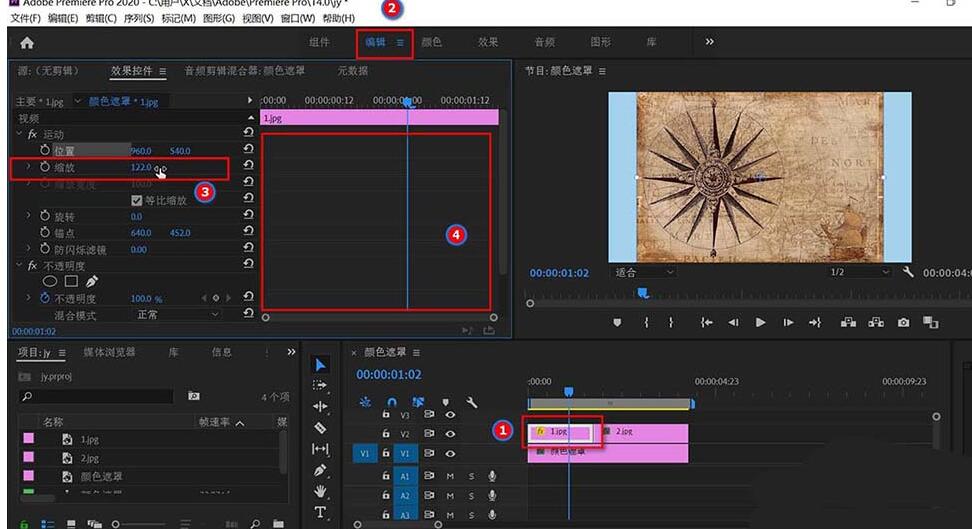Step forward one frame
The height and width of the screenshot is (529, 972).
(x=788, y=322)
